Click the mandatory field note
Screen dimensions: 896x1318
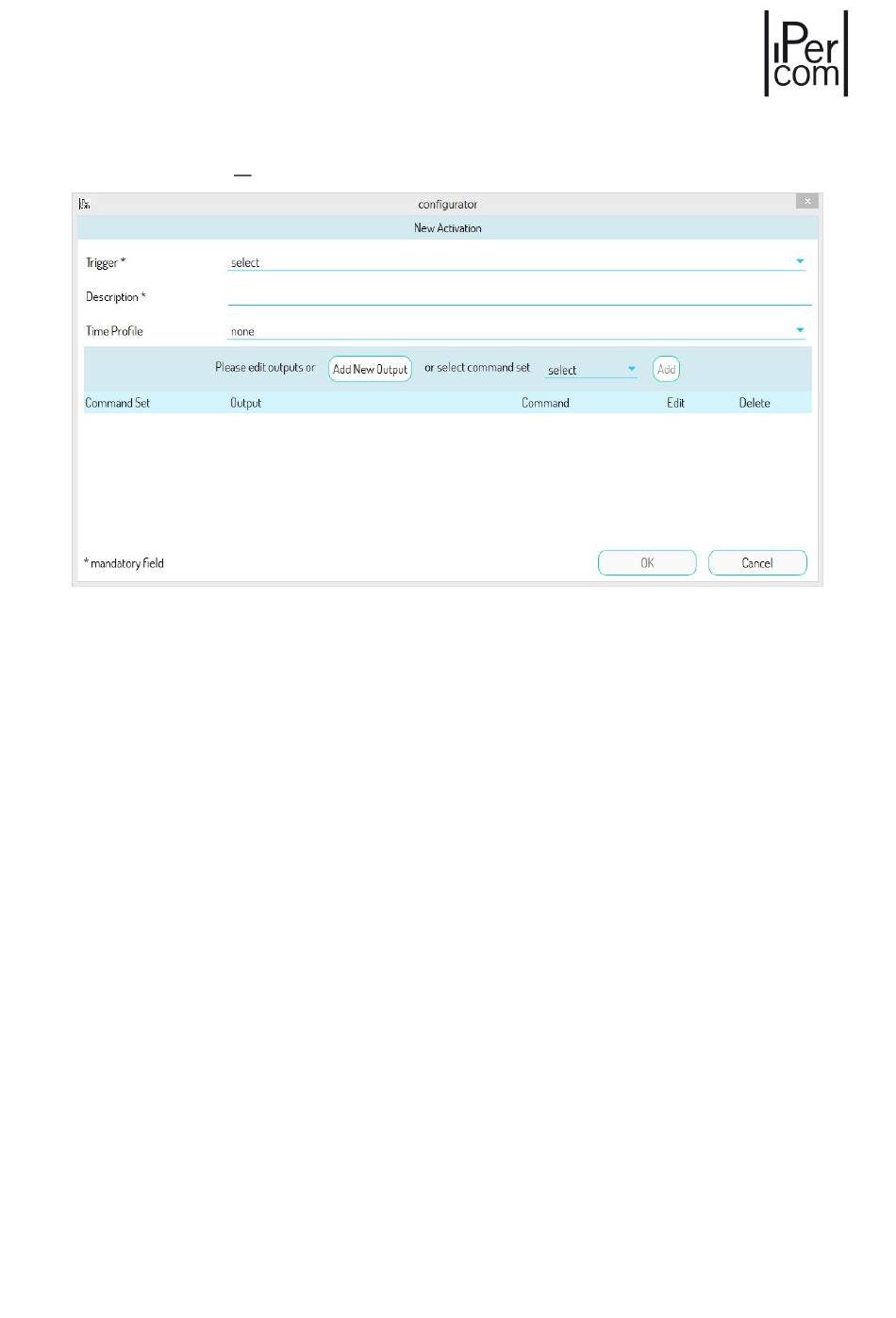124,563
